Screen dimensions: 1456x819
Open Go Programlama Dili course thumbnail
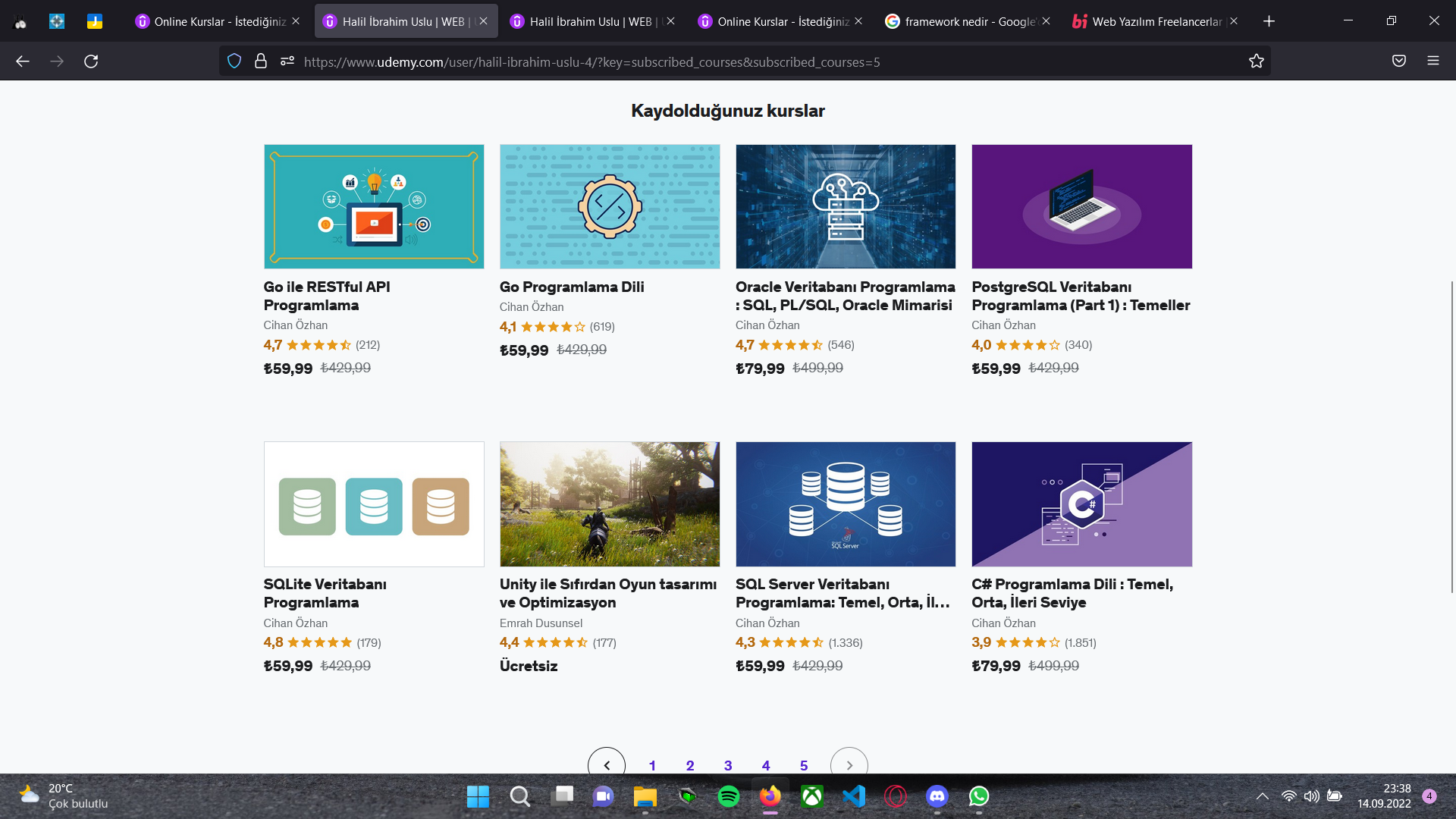[610, 206]
